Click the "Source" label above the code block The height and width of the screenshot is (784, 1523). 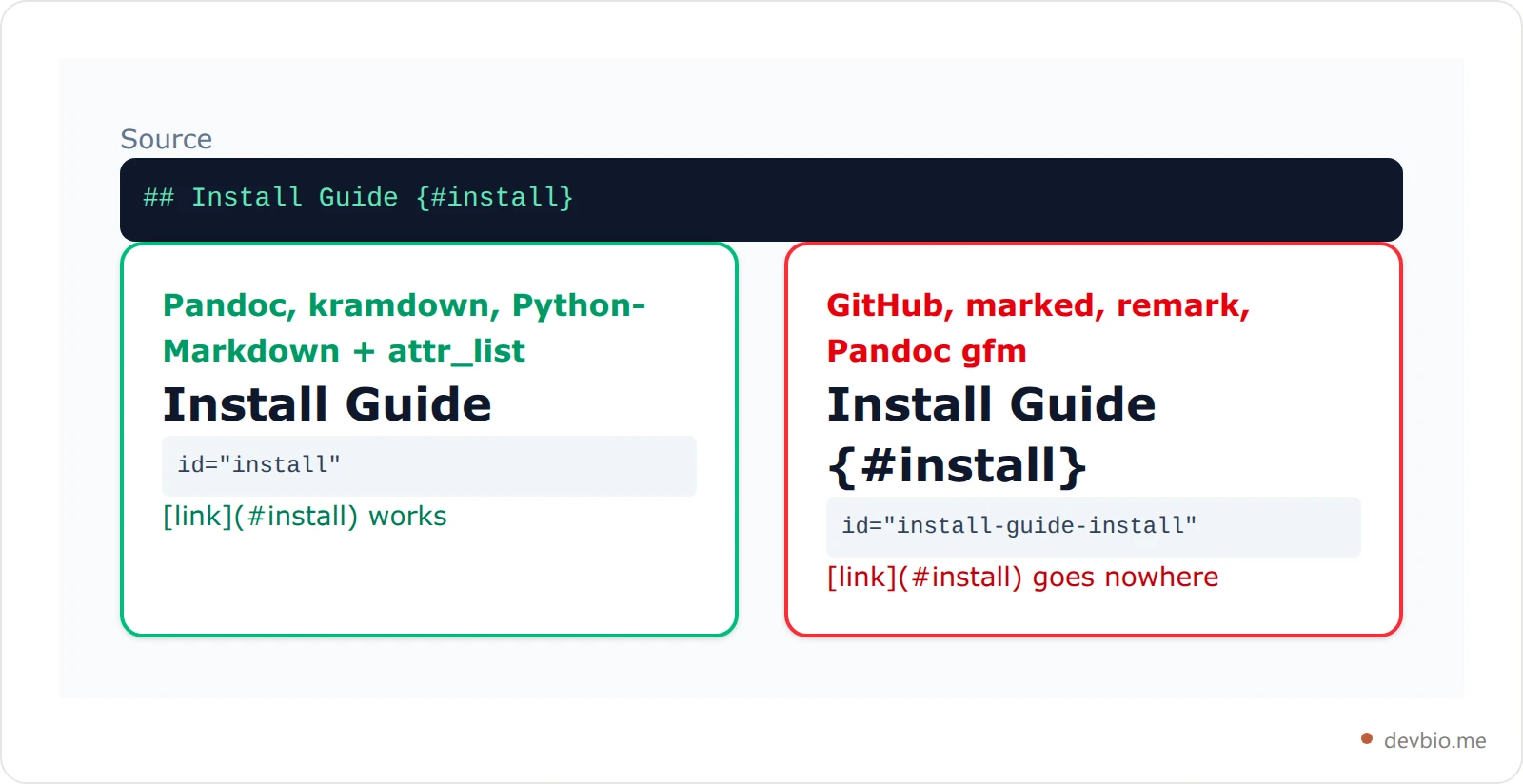point(167,139)
